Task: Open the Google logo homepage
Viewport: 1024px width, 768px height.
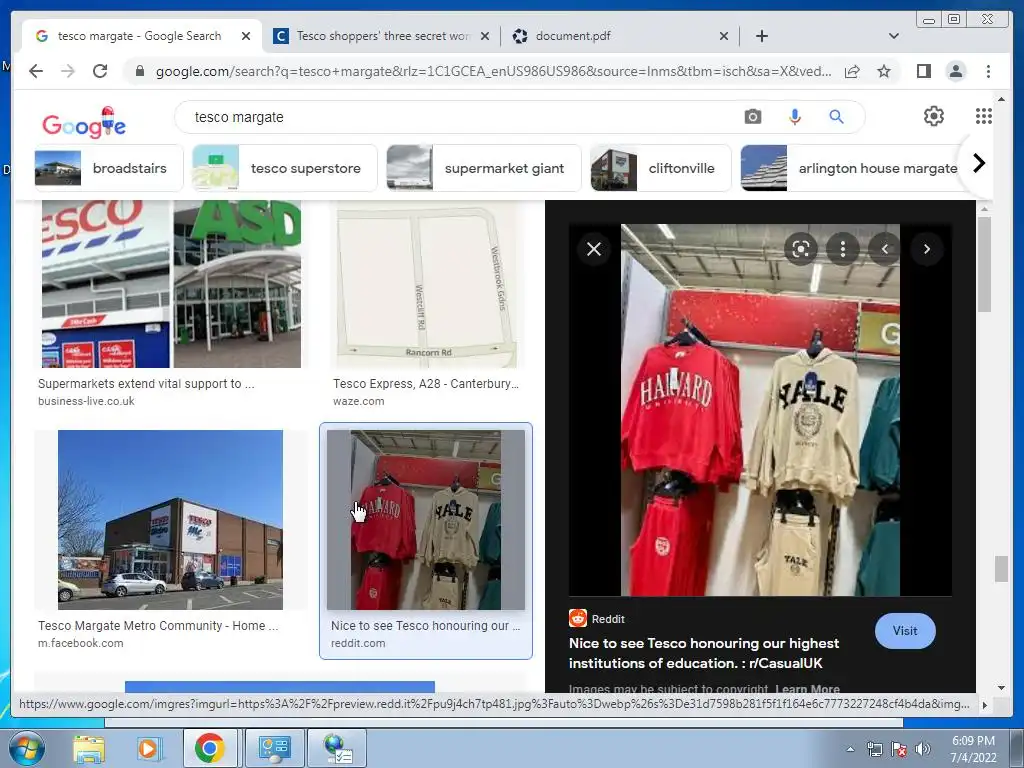Action: click(x=84, y=123)
